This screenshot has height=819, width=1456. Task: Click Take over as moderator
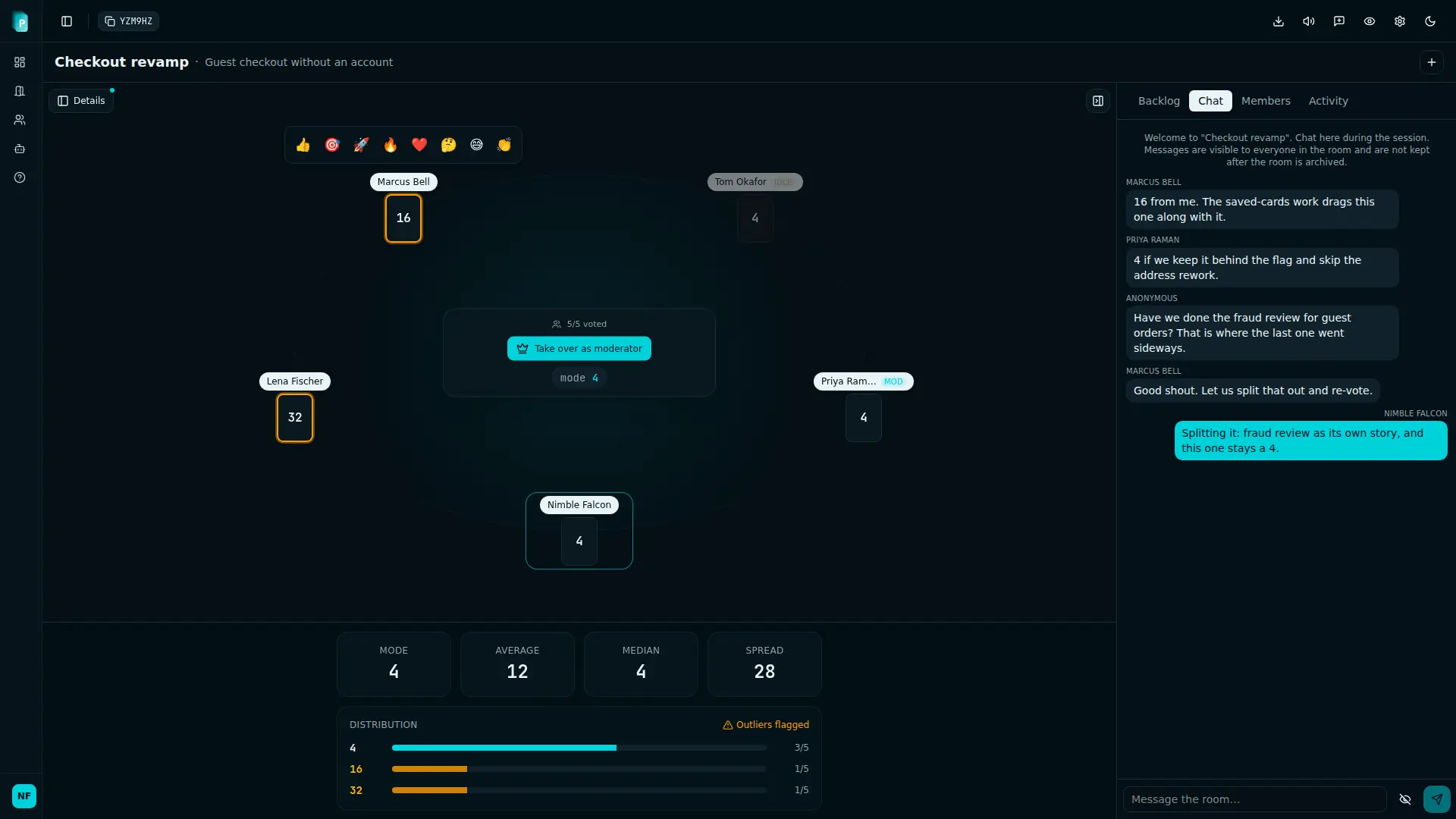coord(579,349)
